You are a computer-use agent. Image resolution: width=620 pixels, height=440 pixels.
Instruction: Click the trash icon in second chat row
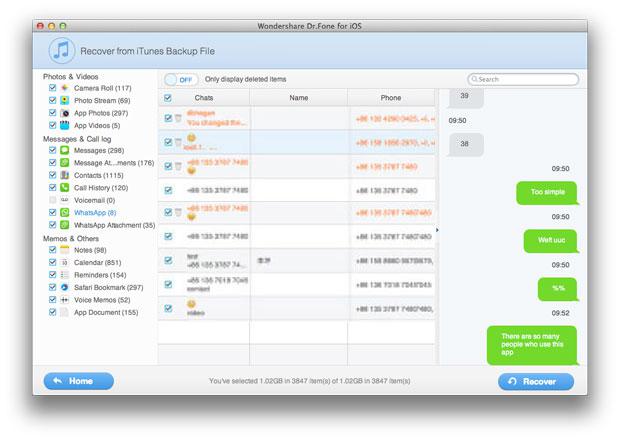(x=178, y=142)
